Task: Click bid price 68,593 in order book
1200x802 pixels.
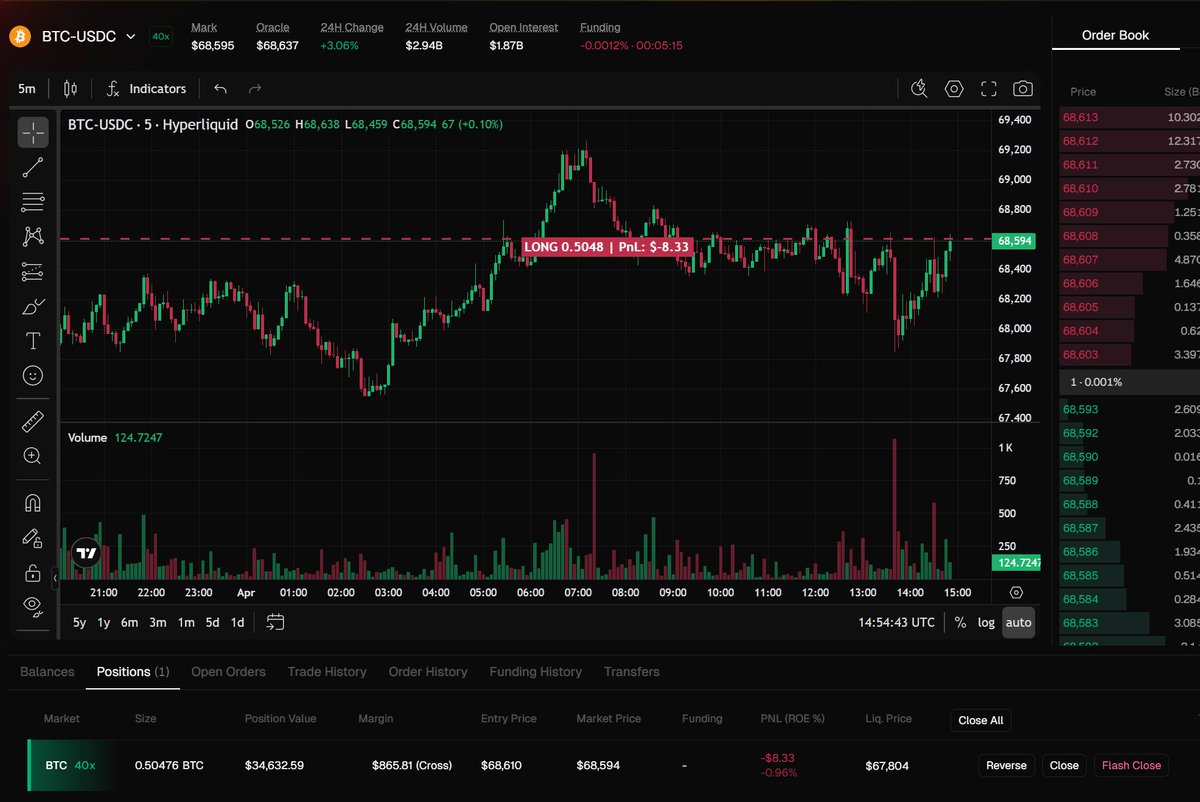Action: click(1080, 409)
